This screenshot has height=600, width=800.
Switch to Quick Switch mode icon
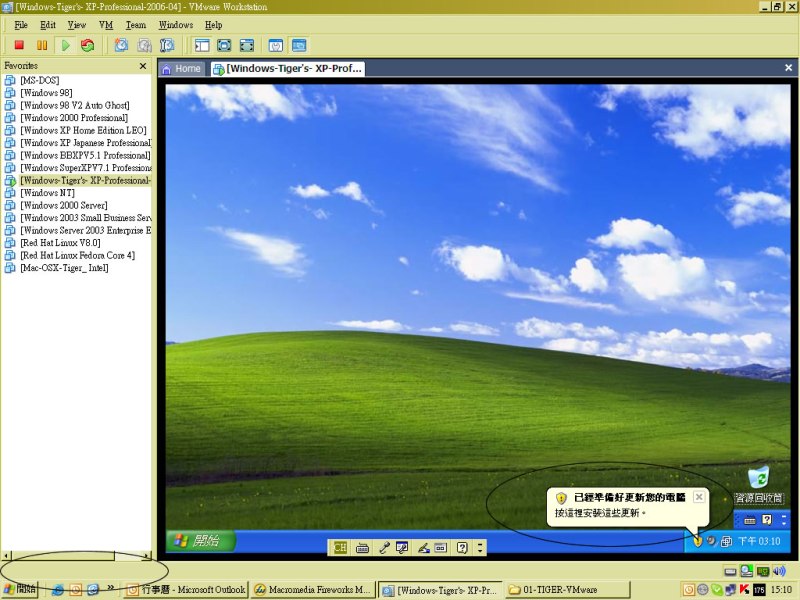[x=224, y=45]
